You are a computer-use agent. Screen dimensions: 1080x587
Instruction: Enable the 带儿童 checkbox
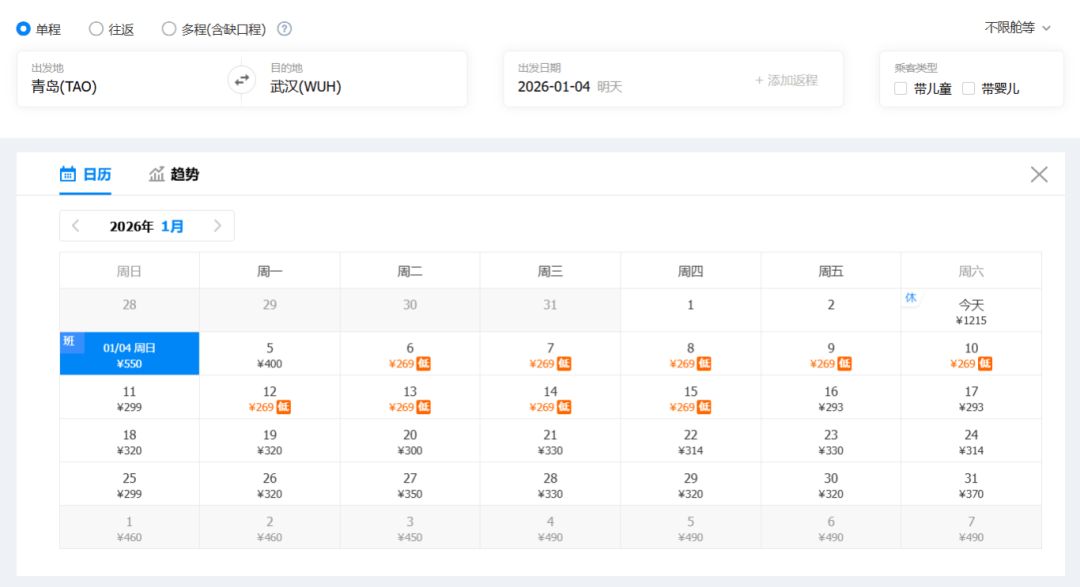901,88
